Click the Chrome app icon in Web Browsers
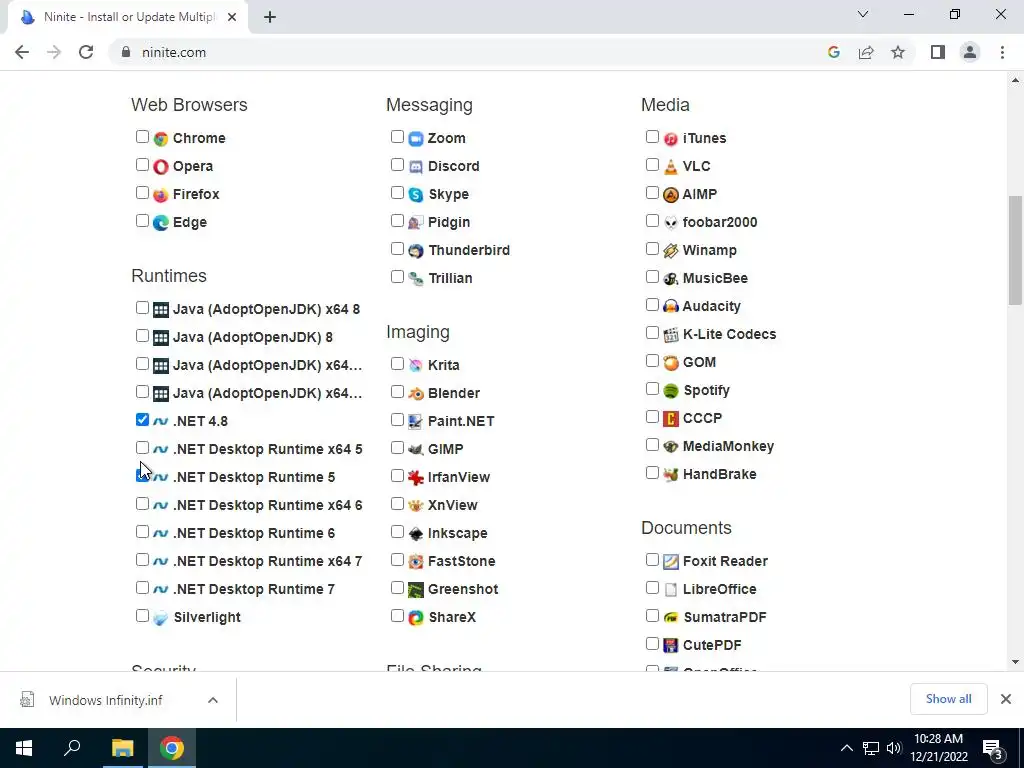Viewport: 1024px width, 768px height. tap(161, 138)
